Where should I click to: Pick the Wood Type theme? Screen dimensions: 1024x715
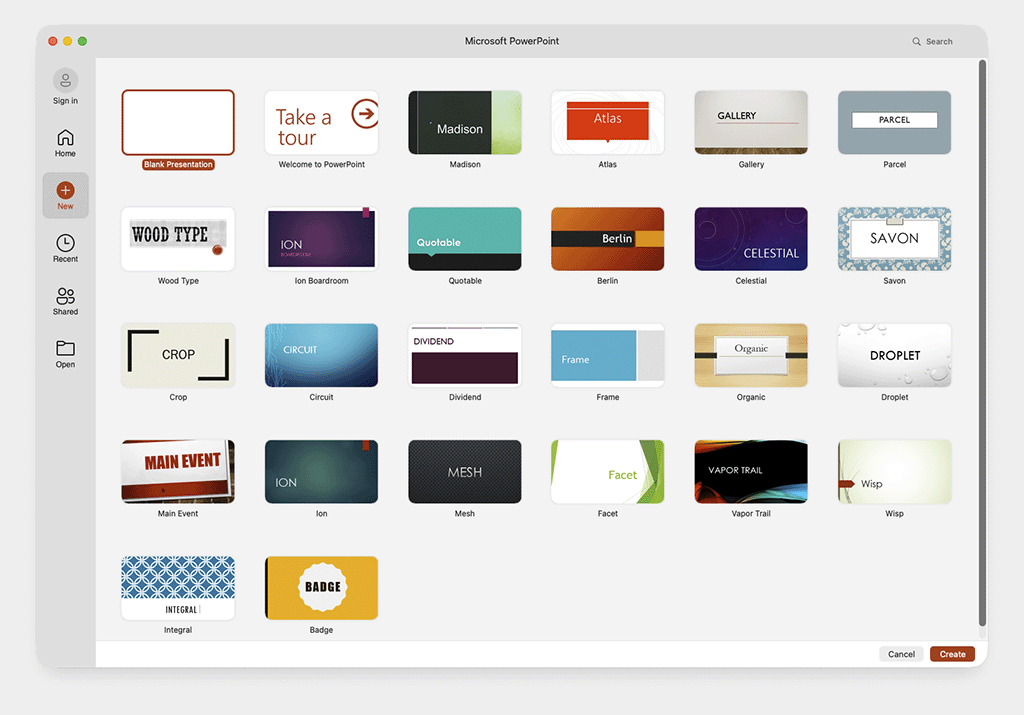(178, 238)
